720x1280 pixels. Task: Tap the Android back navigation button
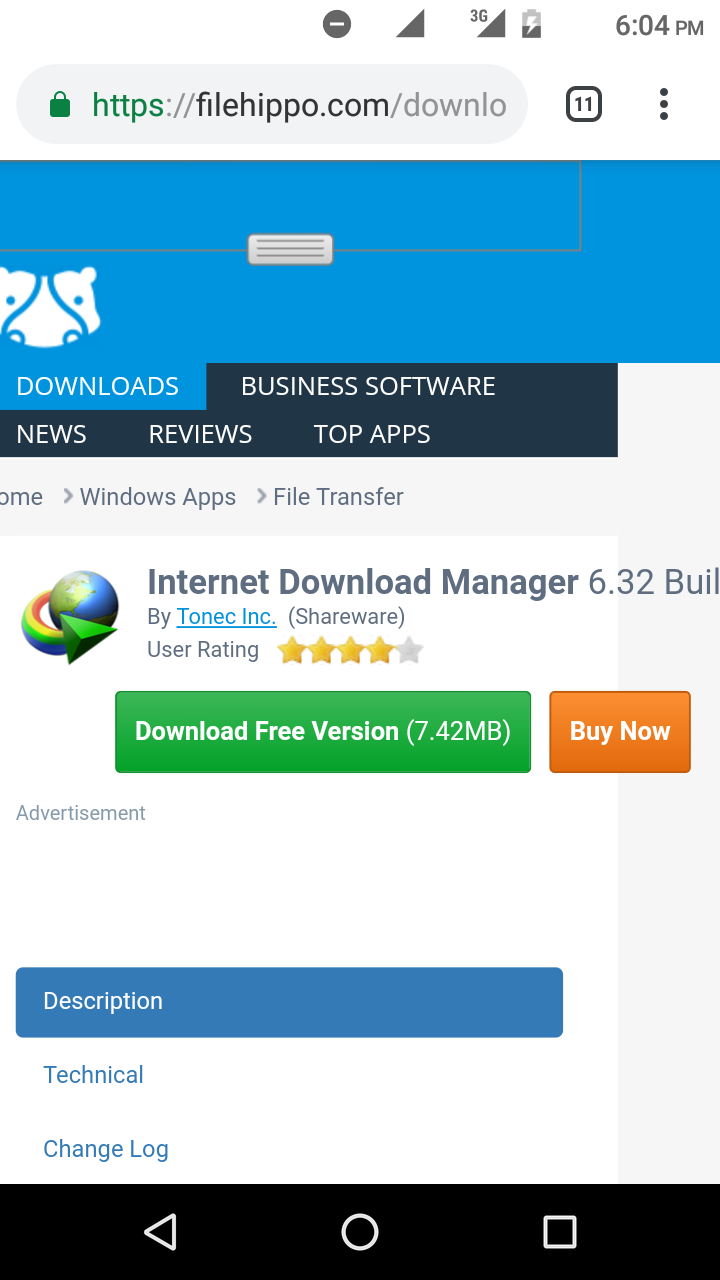(x=160, y=1232)
